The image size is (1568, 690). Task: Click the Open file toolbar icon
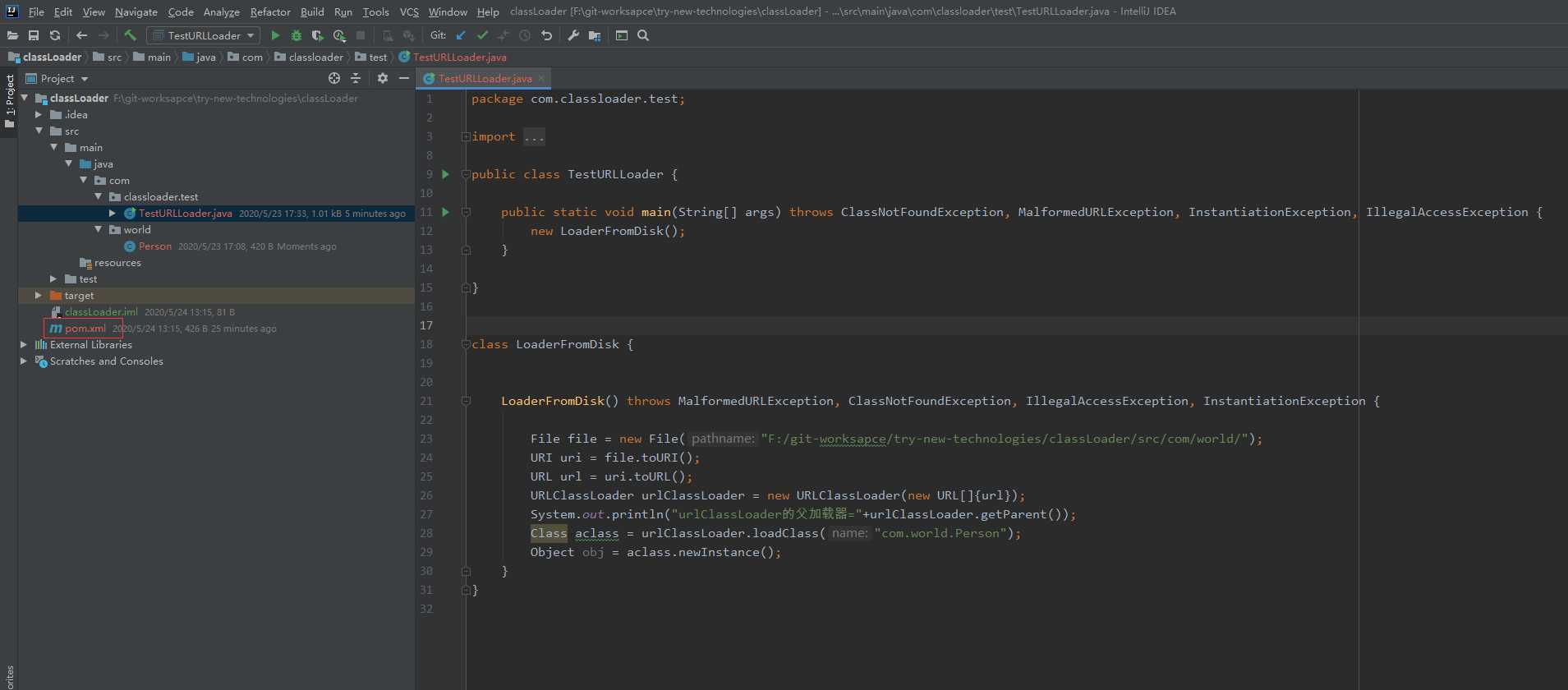[x=12, y=35]
